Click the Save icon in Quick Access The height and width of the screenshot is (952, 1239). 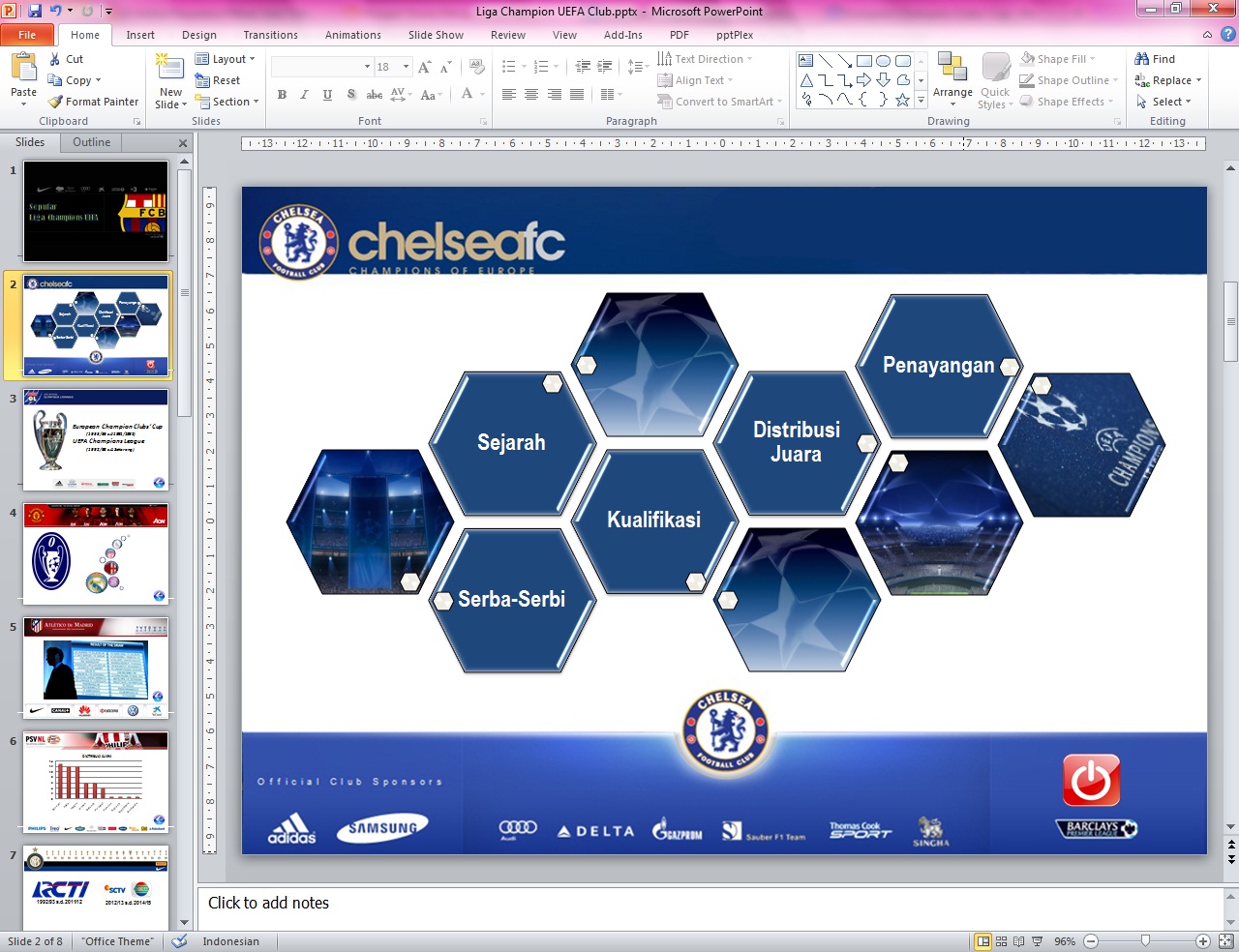coord(35,11)
